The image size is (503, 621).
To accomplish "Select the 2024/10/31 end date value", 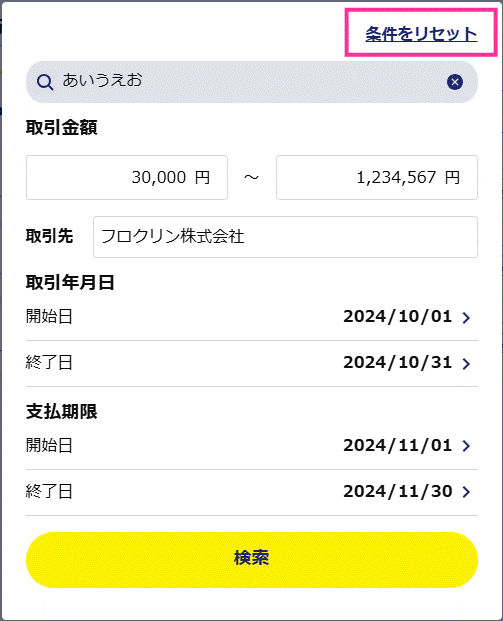I will 398,362.
